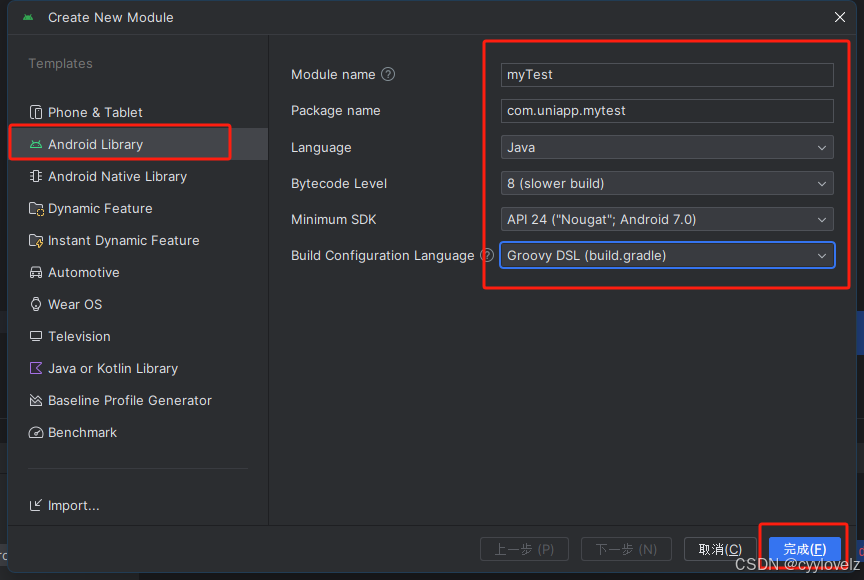
Task: Click help icon beside Build Configuration Language
Action: click(487, 255)
